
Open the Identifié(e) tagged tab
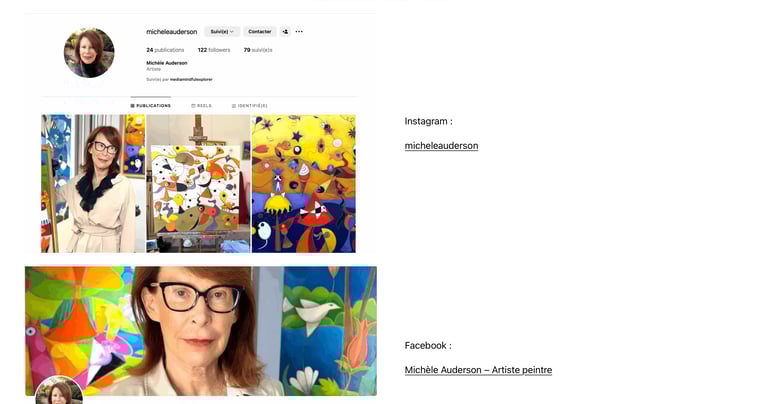(250, 105)
